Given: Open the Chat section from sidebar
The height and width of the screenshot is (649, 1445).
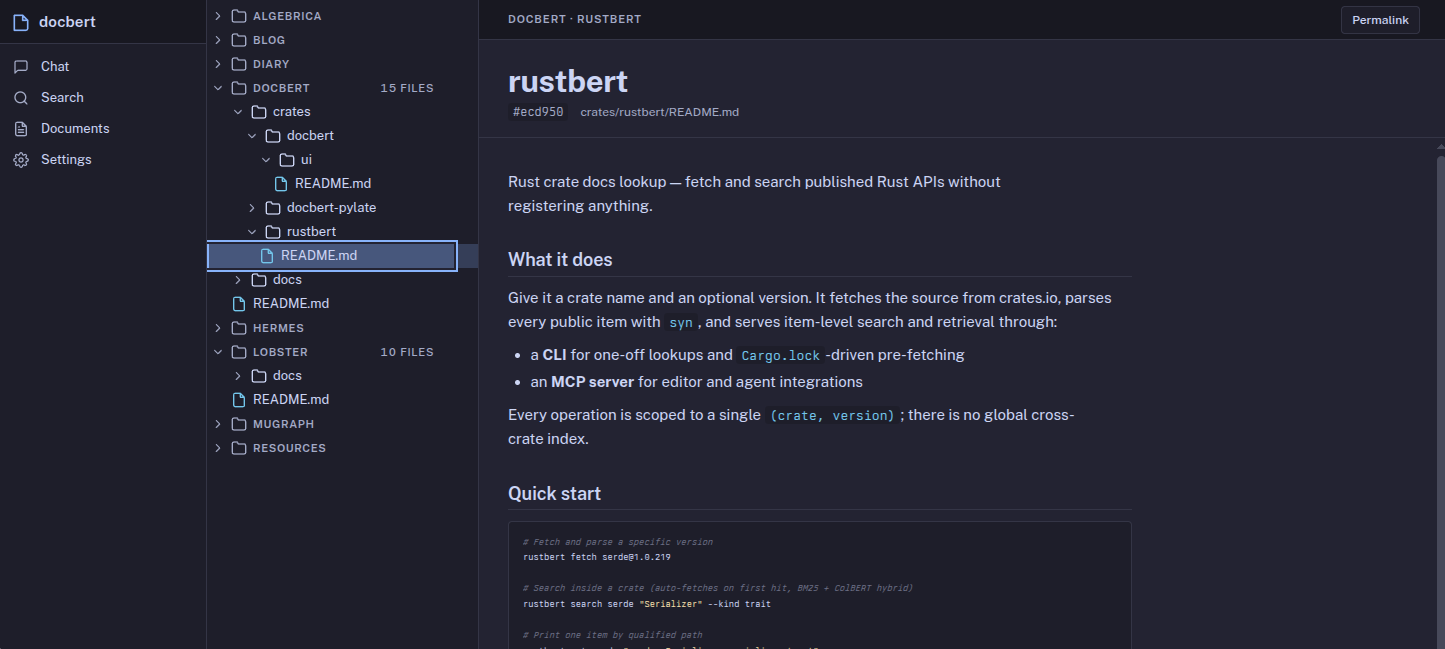Looking at the screenshot, I should point(55,66).
